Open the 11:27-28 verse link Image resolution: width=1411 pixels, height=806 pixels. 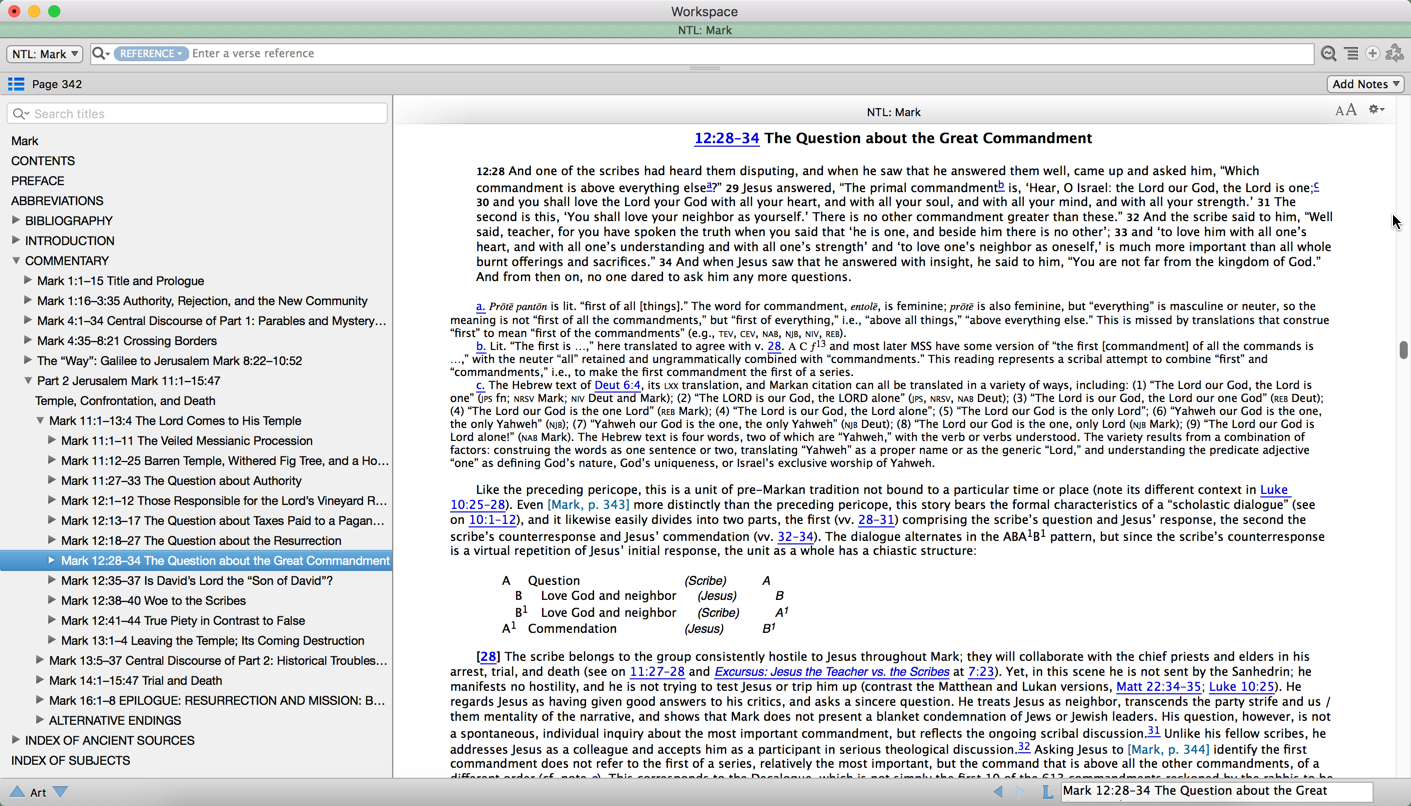(657, 672)
